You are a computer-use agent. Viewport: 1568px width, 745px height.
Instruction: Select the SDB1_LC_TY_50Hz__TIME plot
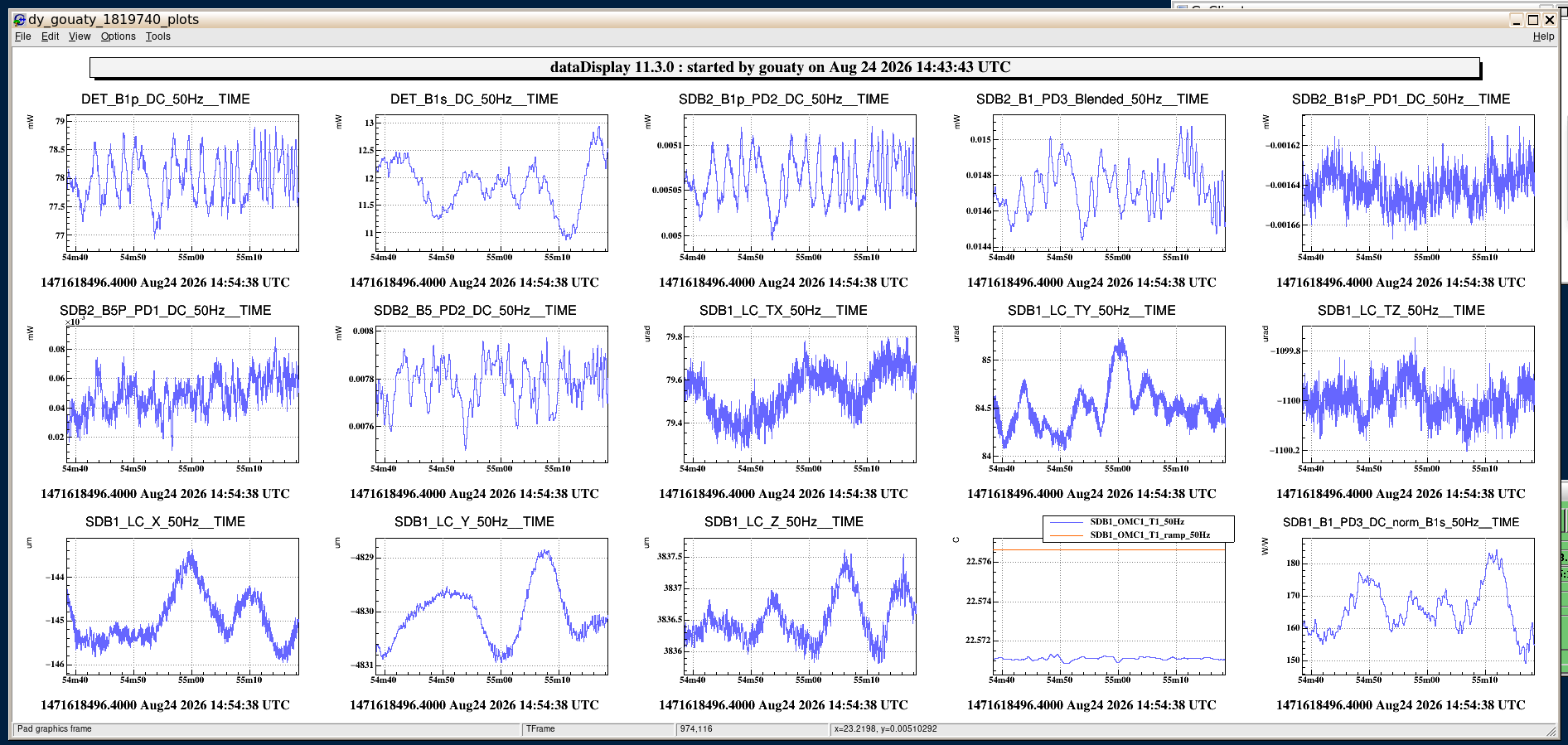(1109, 394)
